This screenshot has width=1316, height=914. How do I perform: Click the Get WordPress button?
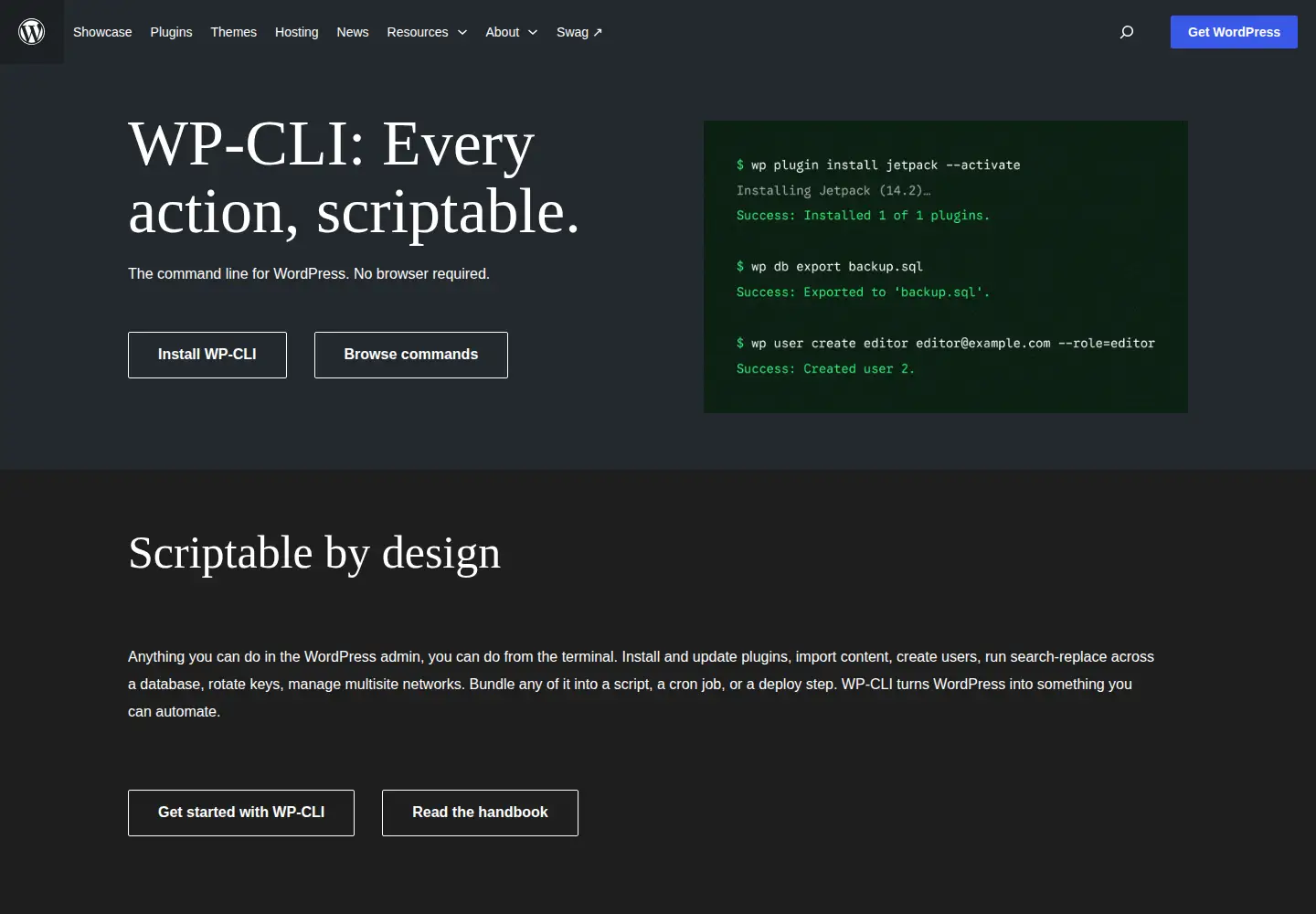1234,32
